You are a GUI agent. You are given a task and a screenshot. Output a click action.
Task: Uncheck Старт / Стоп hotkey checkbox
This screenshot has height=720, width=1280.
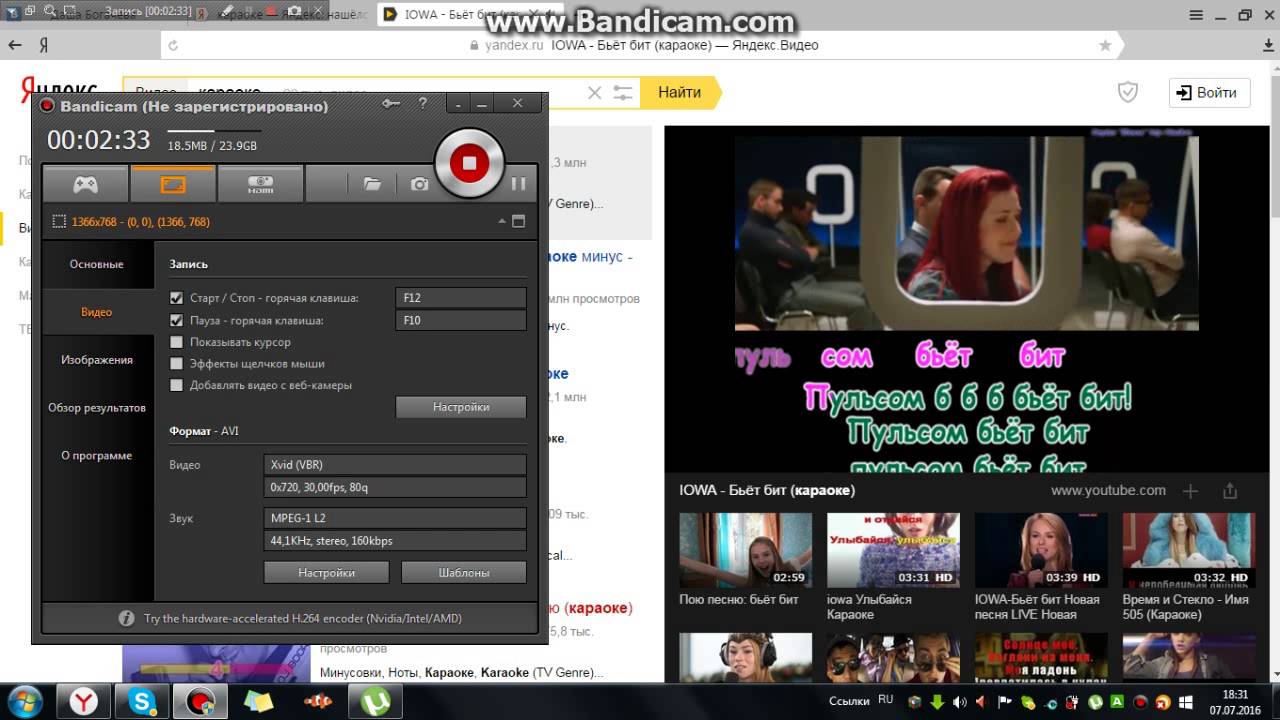177,298
